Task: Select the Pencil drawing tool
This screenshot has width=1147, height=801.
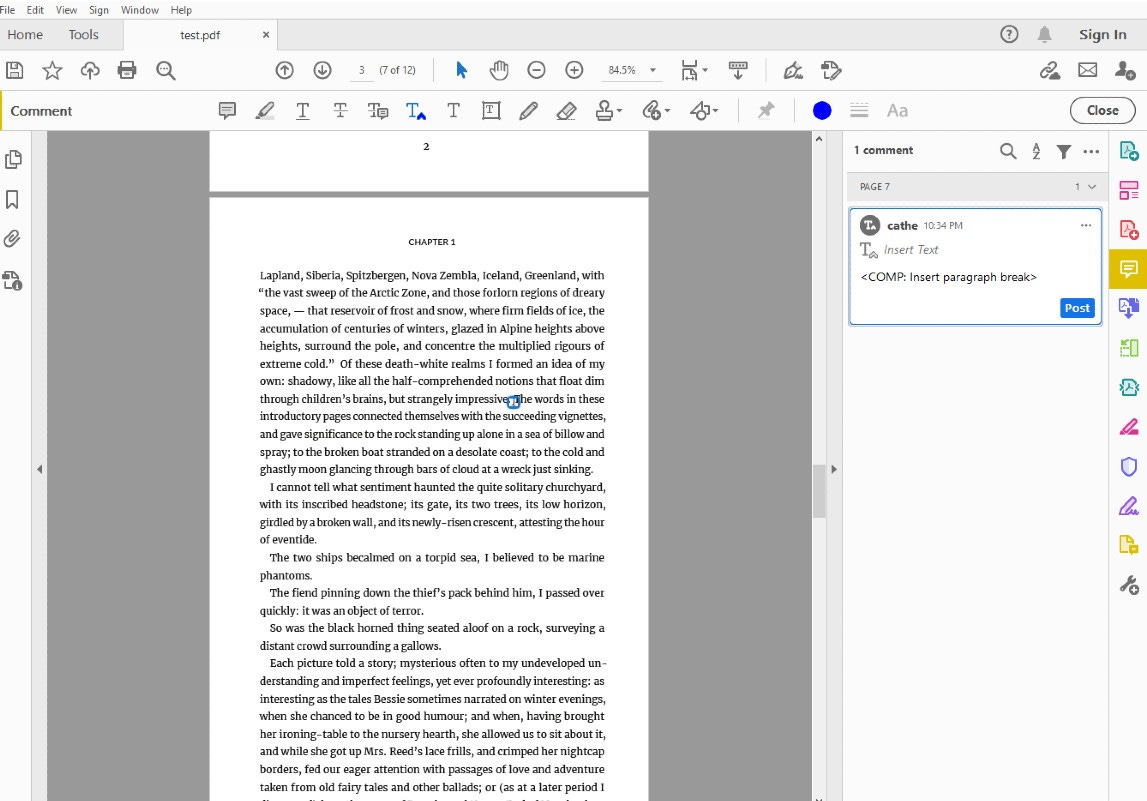Action: (528, 110)
